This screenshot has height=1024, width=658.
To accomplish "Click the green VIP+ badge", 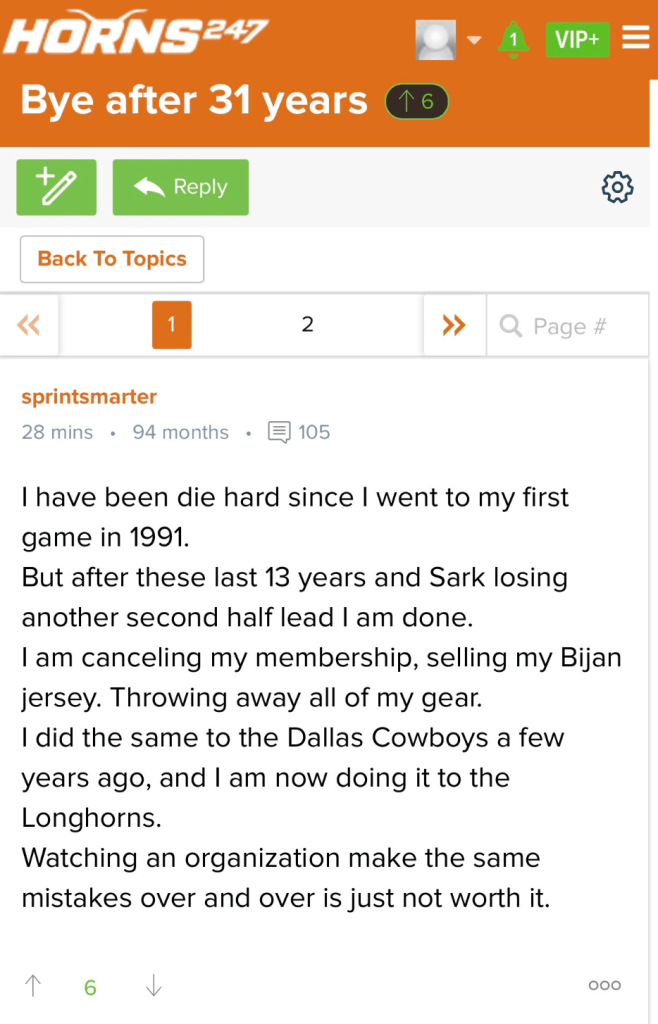I will point(577,40).
